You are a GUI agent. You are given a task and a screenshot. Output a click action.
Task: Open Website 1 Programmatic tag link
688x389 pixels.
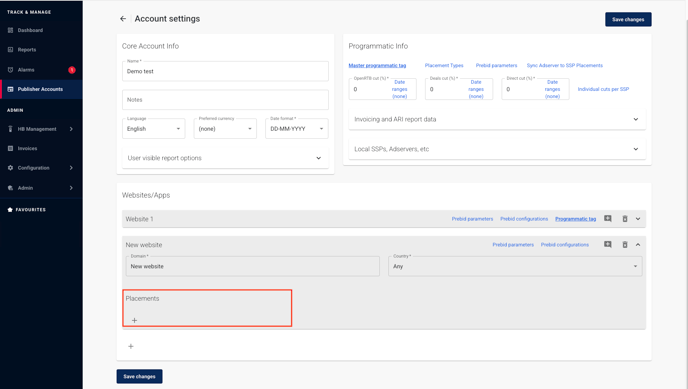(x=575, y=219)
